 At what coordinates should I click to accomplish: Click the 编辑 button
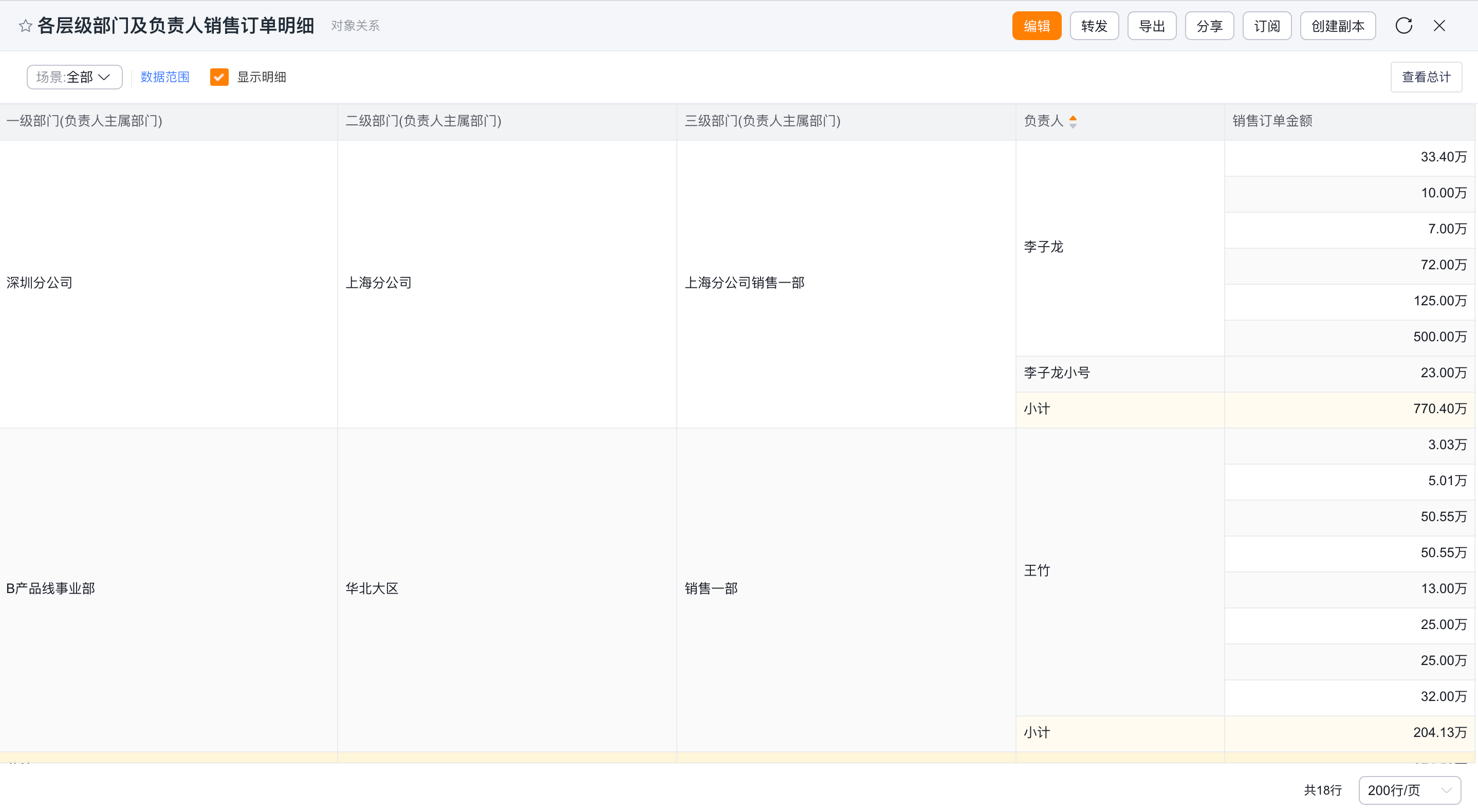coord(1036,26)
